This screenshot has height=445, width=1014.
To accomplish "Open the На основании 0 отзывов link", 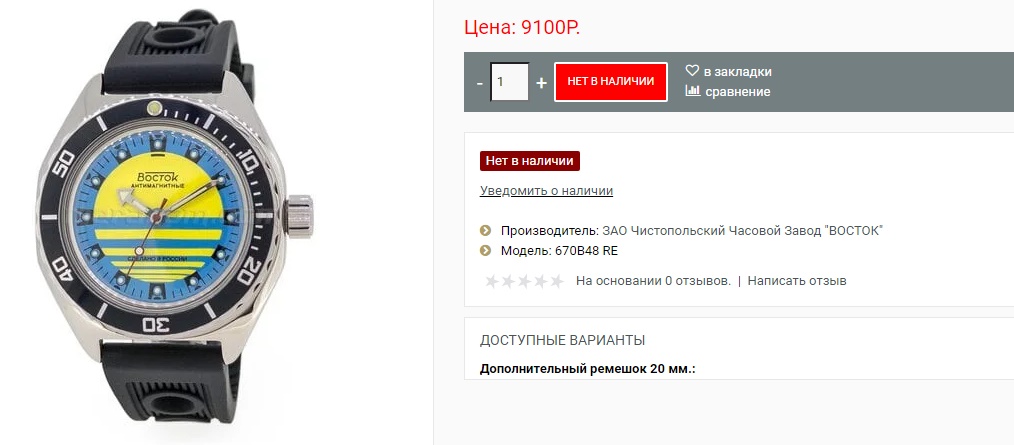I will click(x=653, y=281).
